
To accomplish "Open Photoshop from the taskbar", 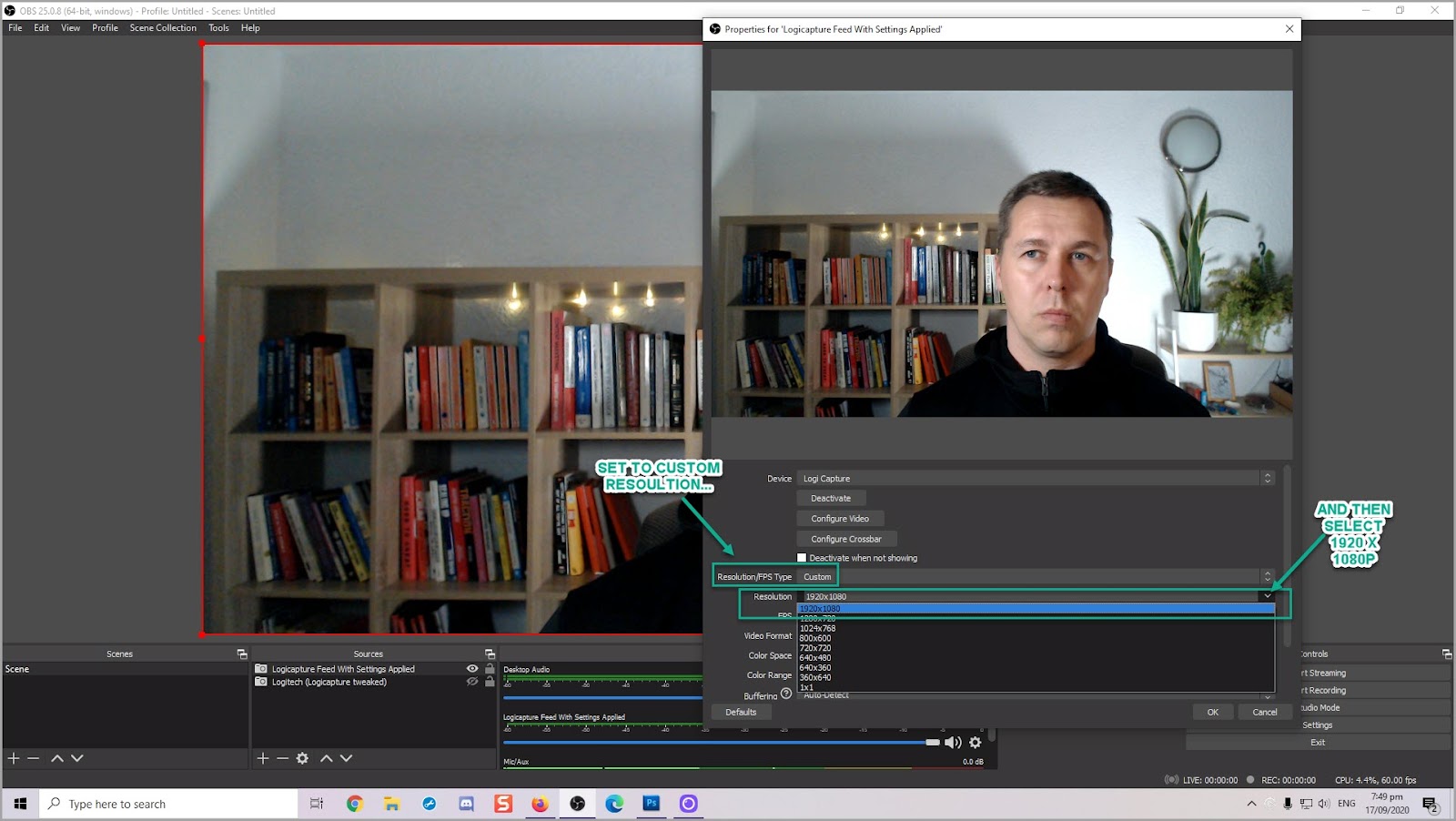I will click(x=652, y=804).
